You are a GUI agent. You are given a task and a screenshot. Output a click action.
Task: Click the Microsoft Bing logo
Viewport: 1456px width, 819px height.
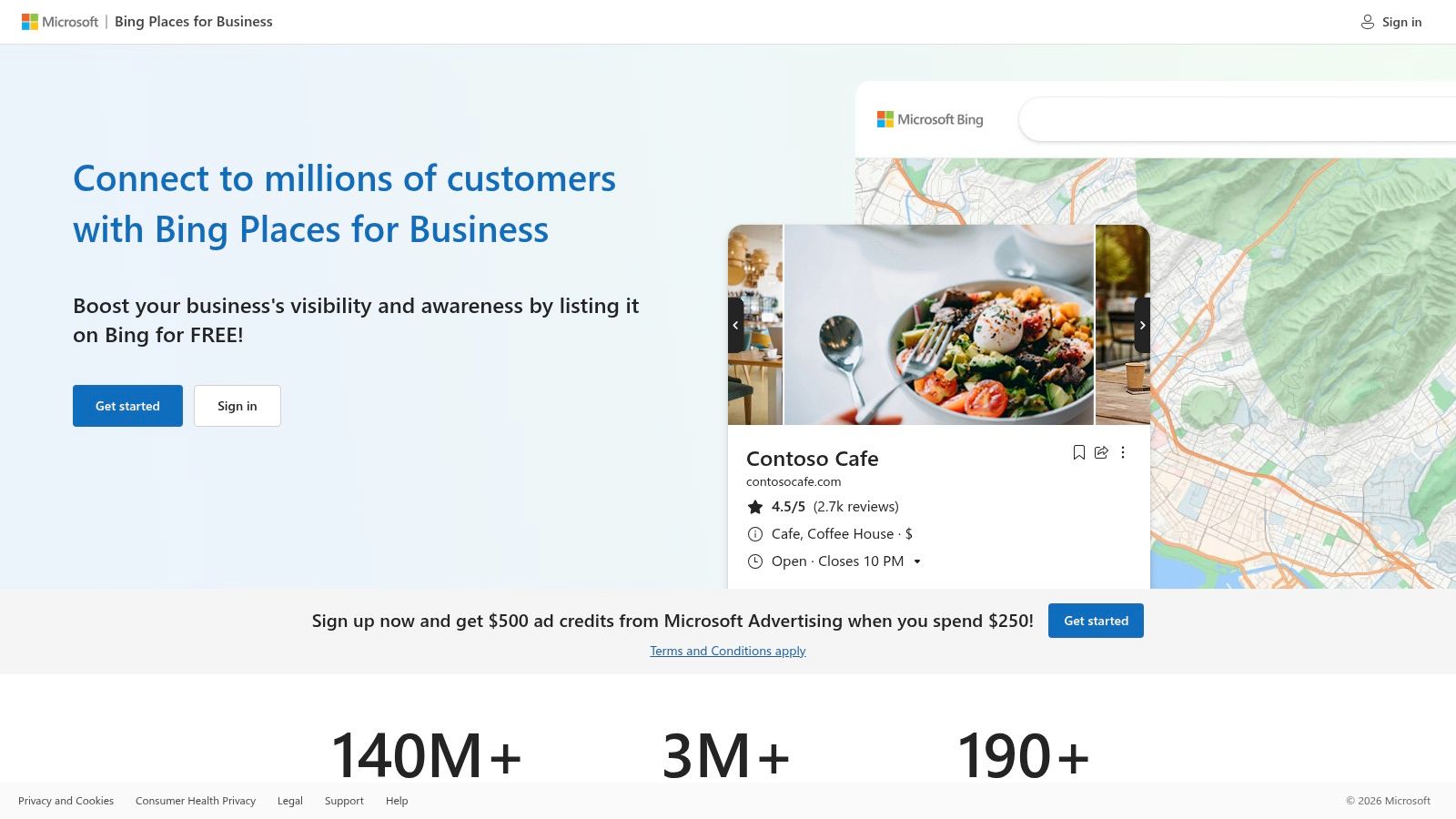[x=930, y=119]
